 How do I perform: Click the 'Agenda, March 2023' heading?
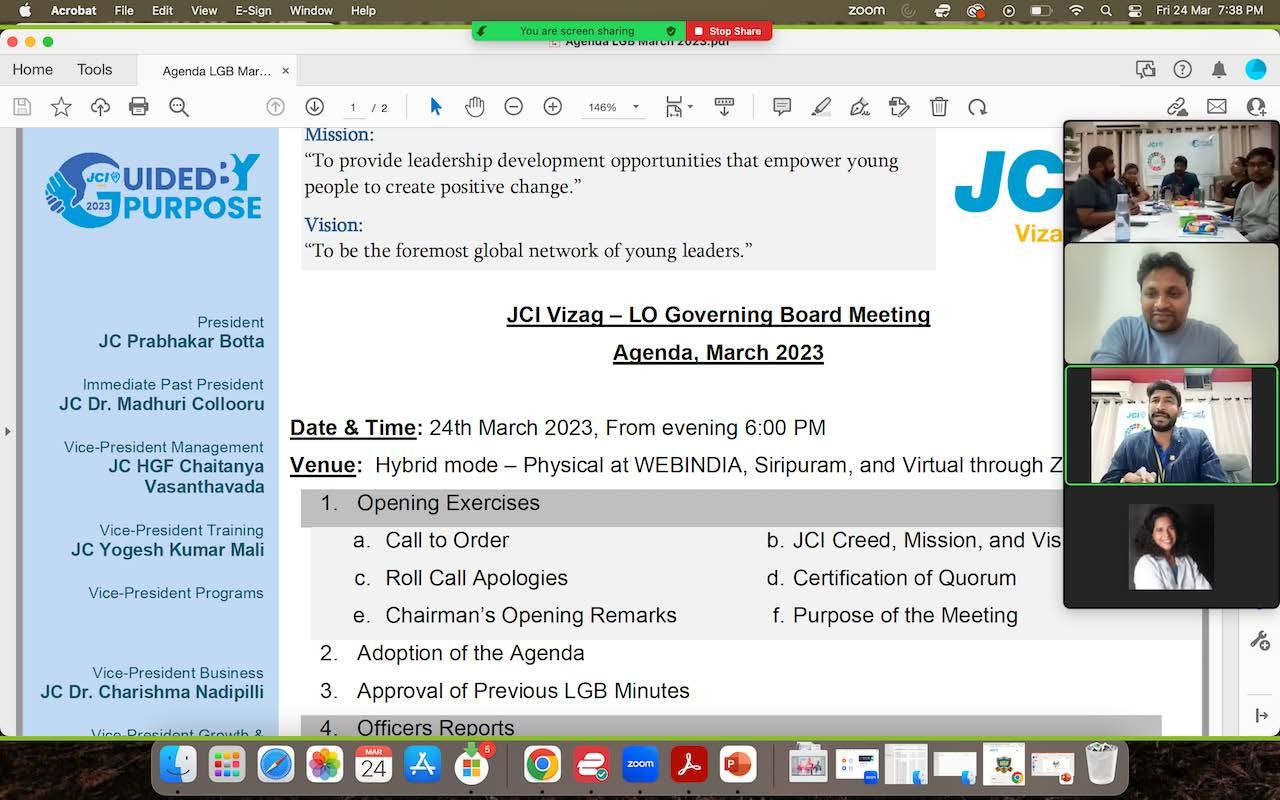pyautogui.click(x=718, y=353)
